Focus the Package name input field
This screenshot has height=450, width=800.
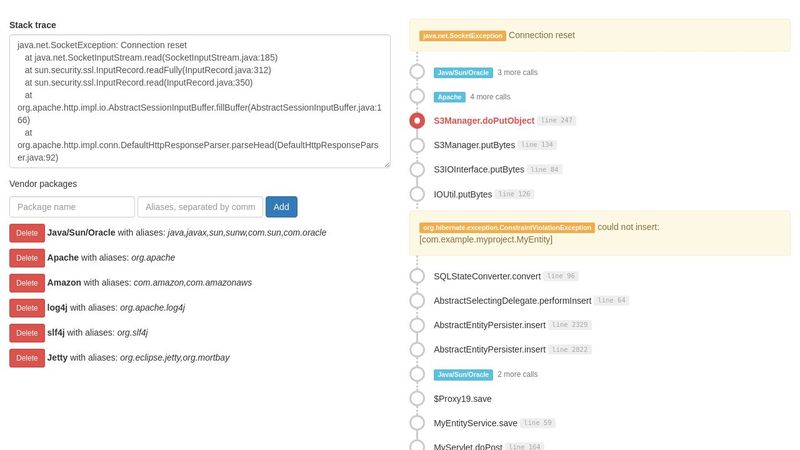tap(72, 207)
